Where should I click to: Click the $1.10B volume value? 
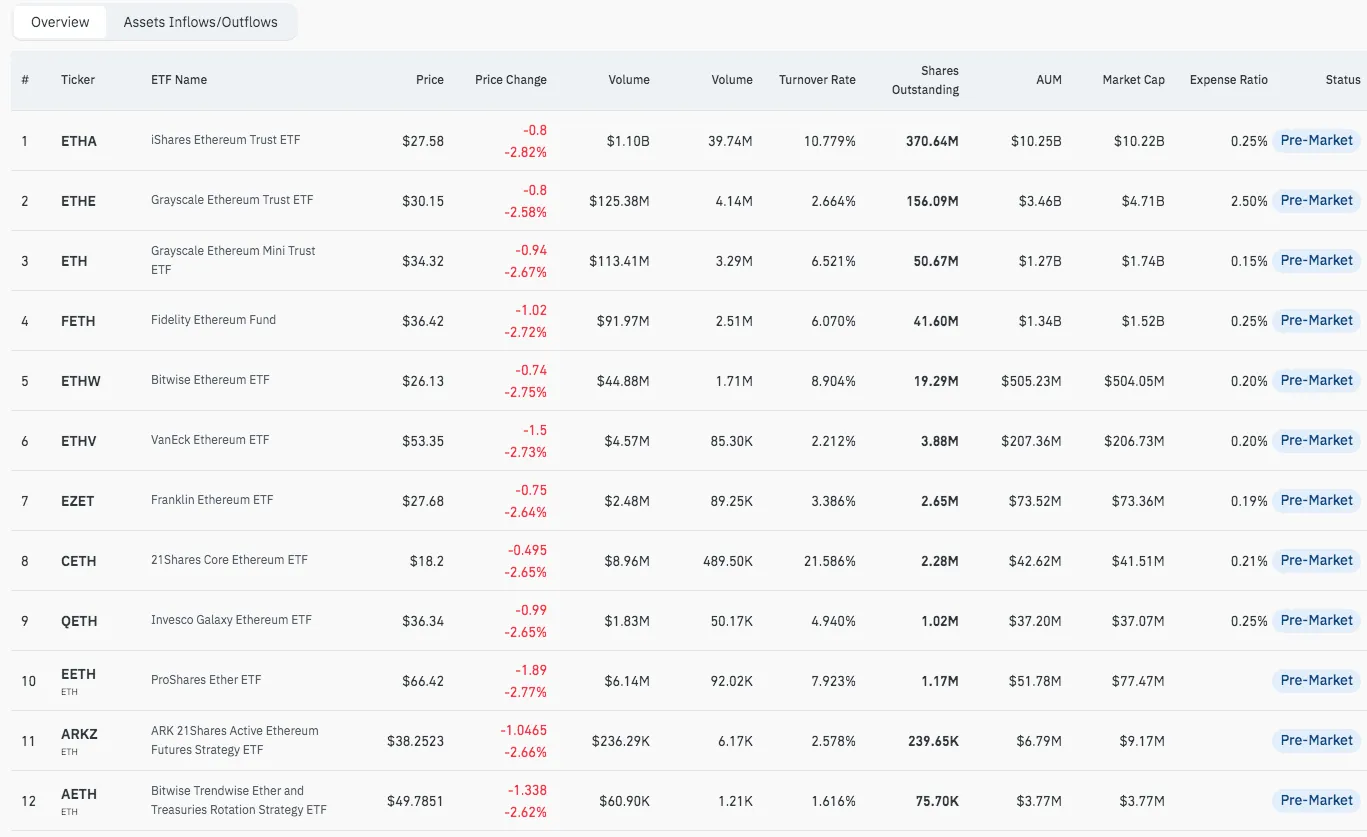click(x=628, y=141)
